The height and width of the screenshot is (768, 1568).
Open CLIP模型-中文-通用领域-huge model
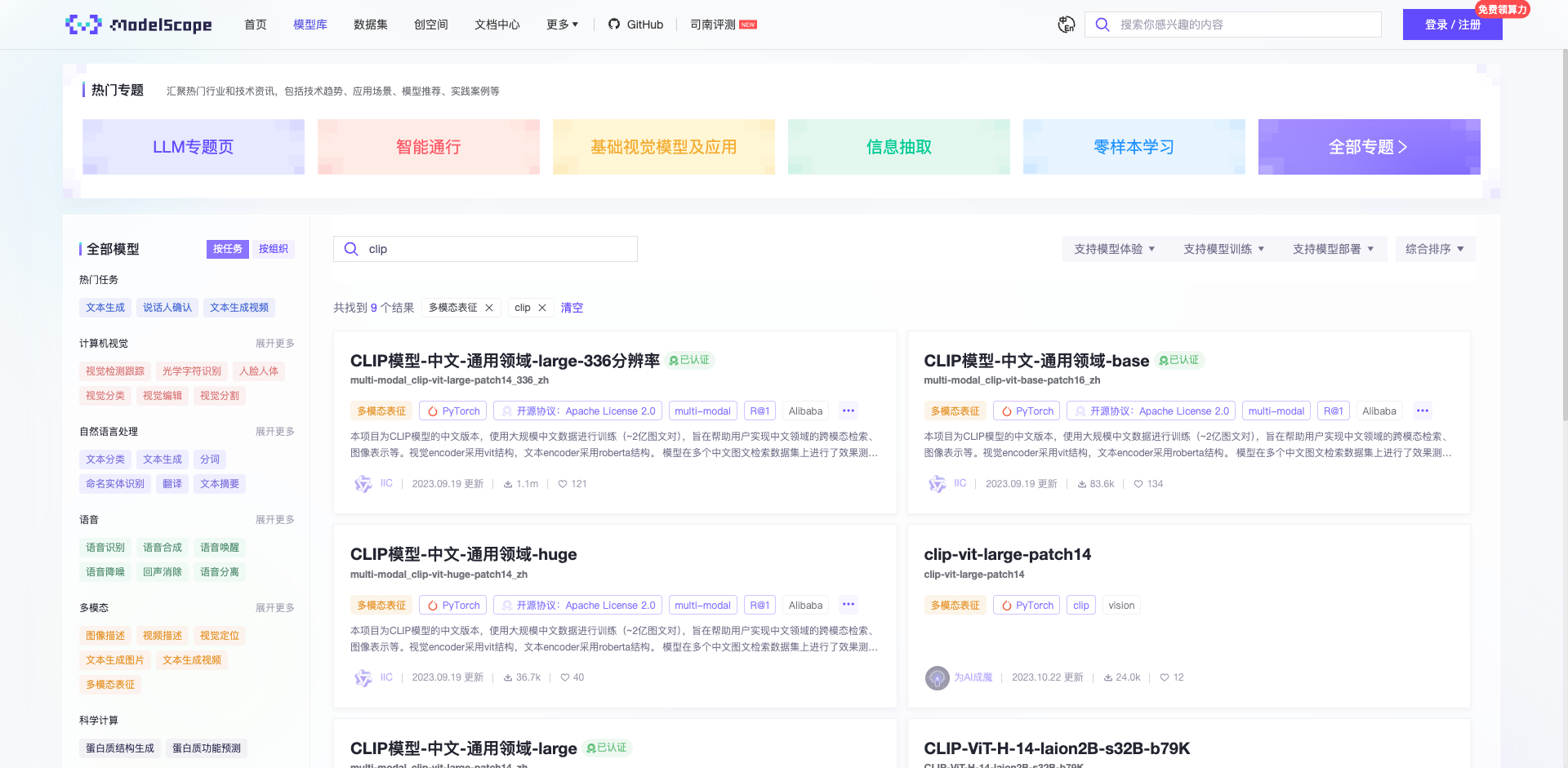click(463, 554)
